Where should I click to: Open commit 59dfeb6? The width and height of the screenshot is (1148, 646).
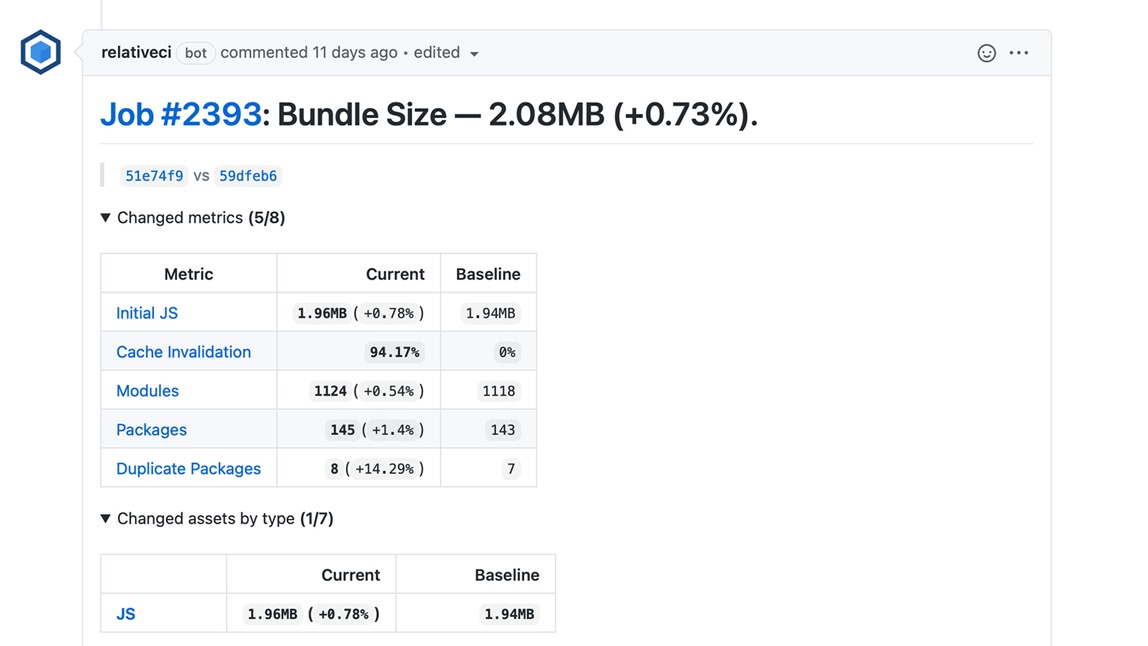tap(248, 176)
